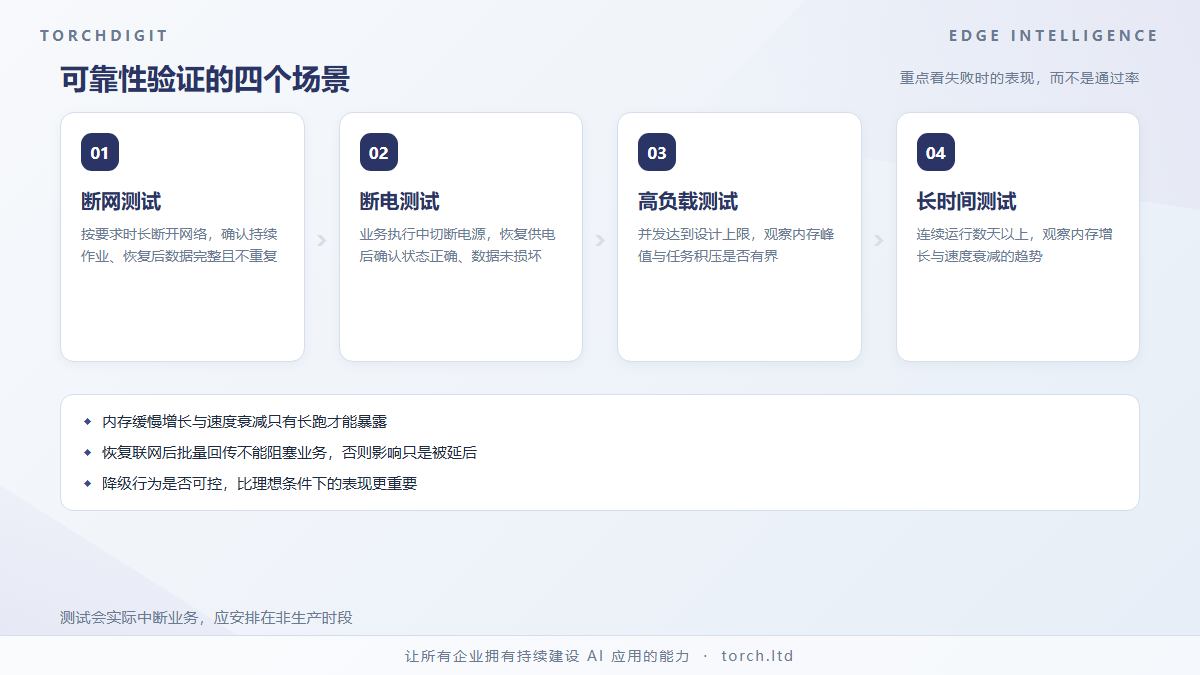Click the description text under 断网测试
Screen dimensions: 1200x675
pyautogui.click(x=180, y=245)
